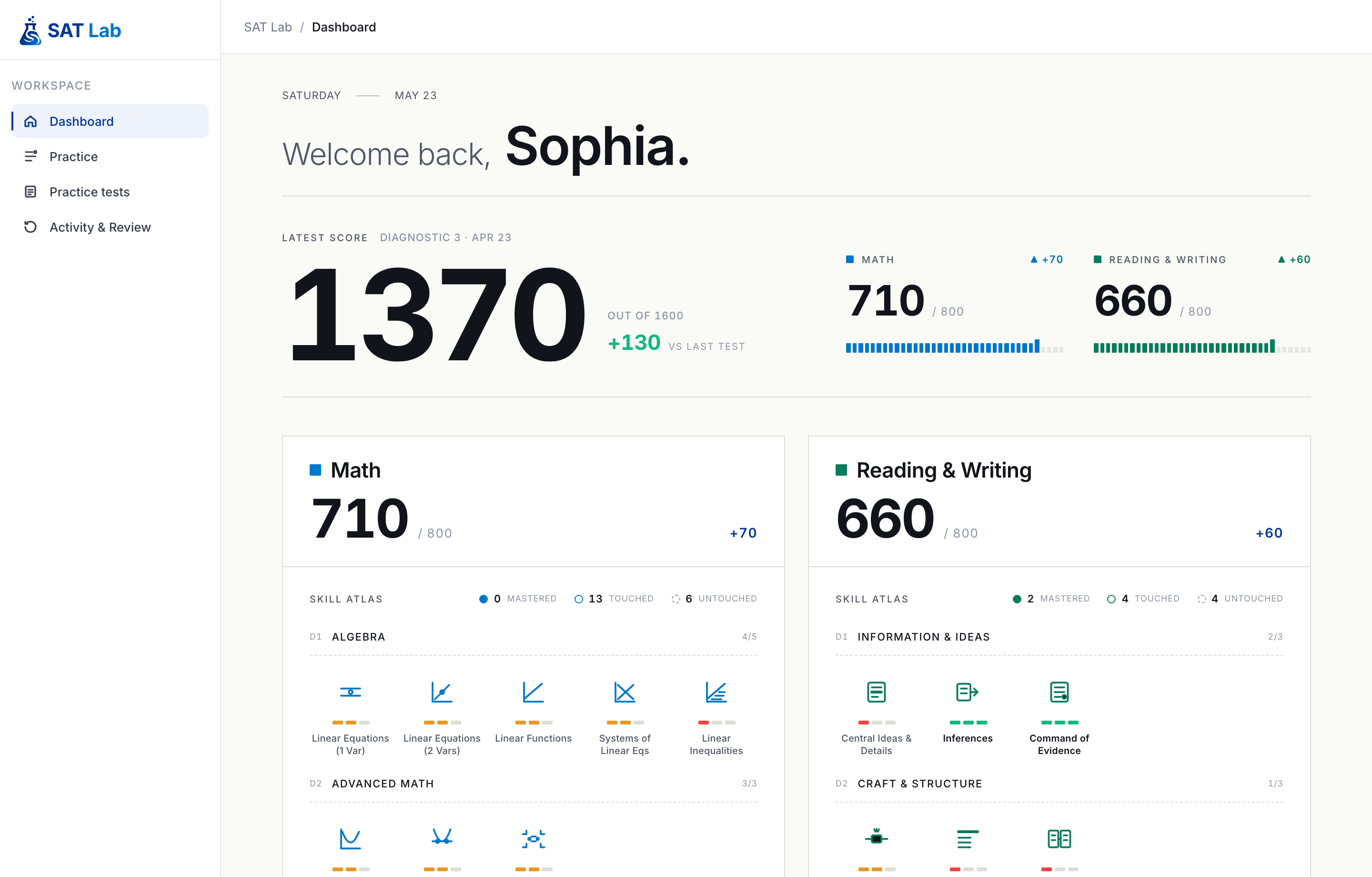Click Reading & Writing touched circle indicator
The width and height of the screenshot is (1372, 877).
(1111, 599)
